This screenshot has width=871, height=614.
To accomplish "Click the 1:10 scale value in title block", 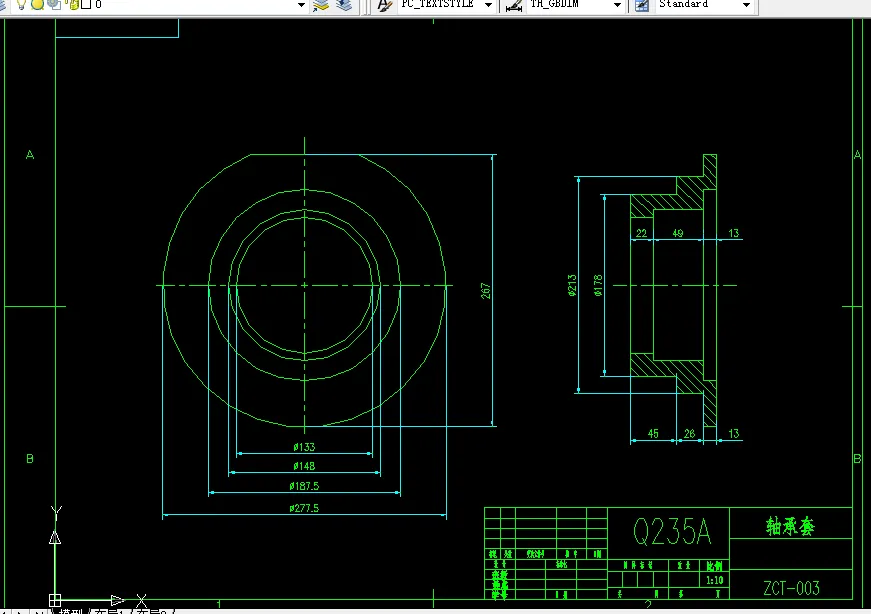I will tap(714, 580).
